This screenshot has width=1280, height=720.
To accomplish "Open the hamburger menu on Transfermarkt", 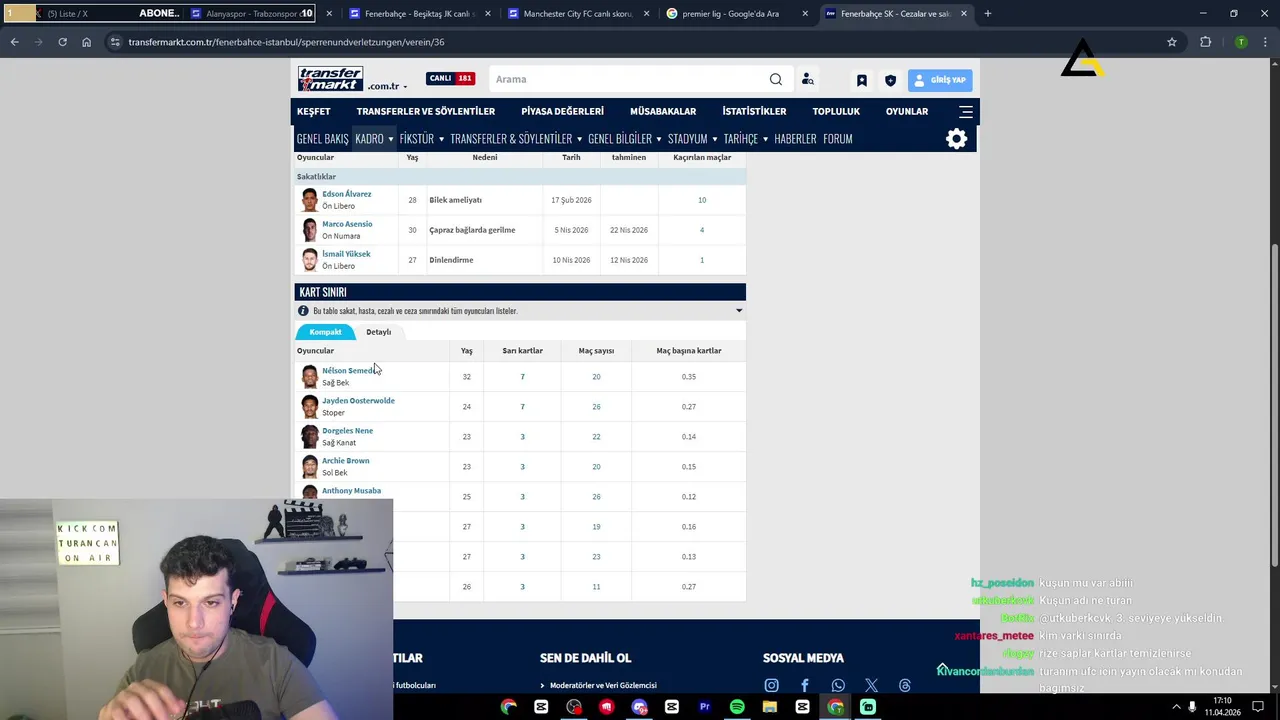I will 965,111.
